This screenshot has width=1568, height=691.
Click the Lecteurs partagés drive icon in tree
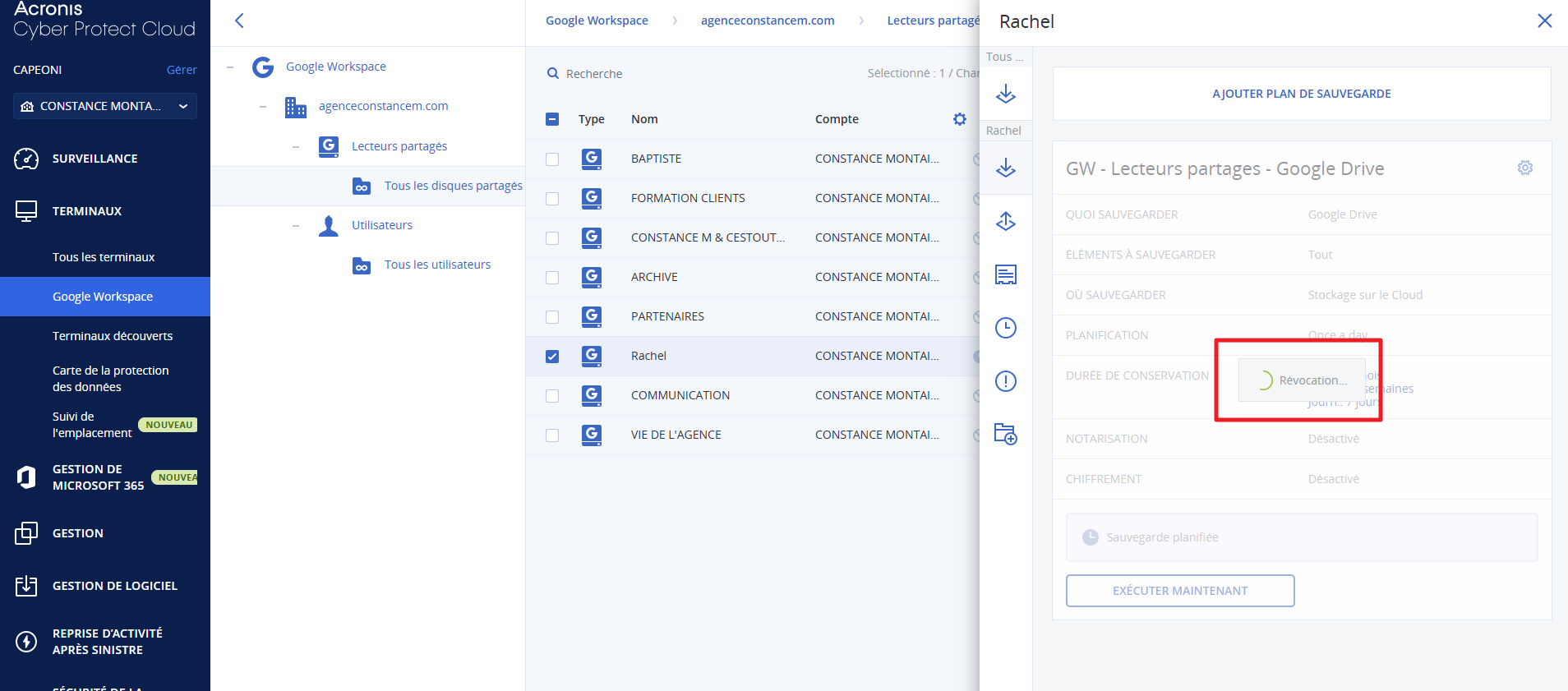tap(329, 146)
